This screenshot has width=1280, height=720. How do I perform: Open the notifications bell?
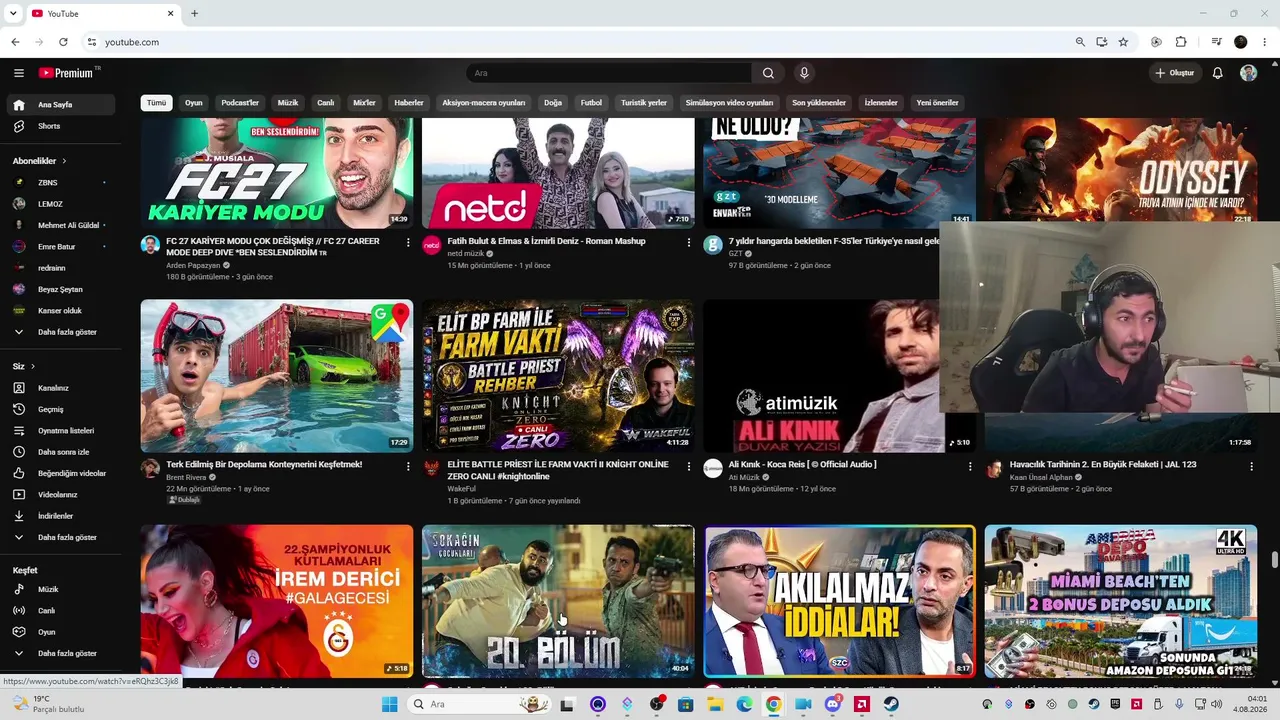pyautogui.click(x=1217, y=73)
